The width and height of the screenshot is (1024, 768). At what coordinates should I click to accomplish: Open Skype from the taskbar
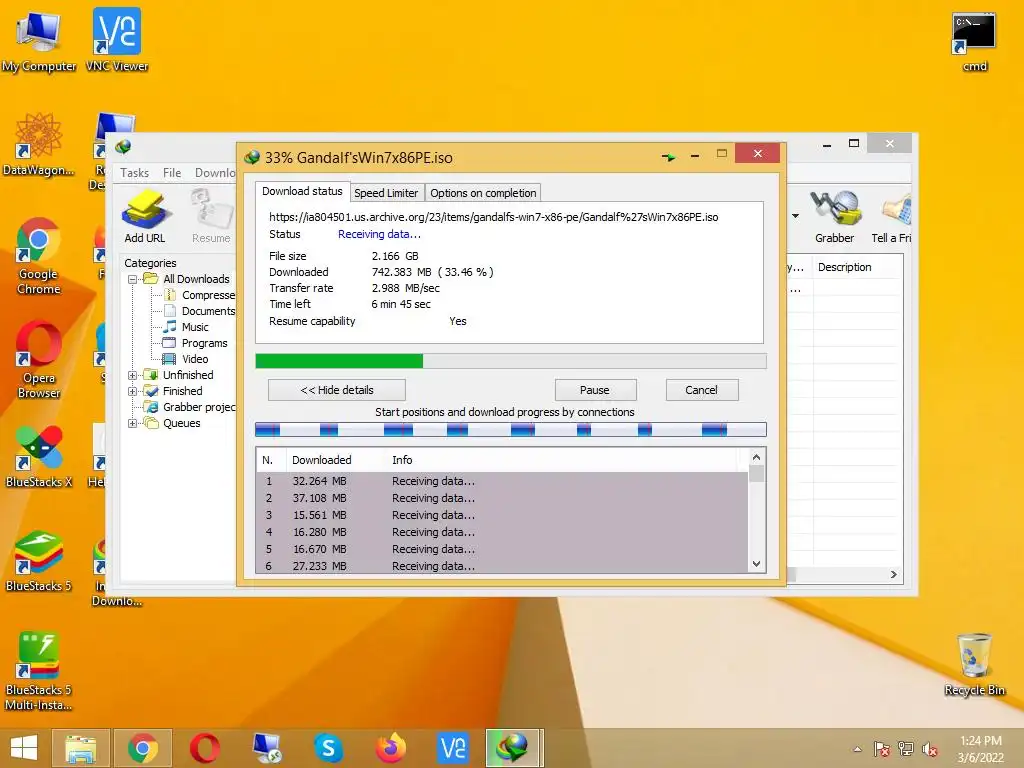(328, 748)
